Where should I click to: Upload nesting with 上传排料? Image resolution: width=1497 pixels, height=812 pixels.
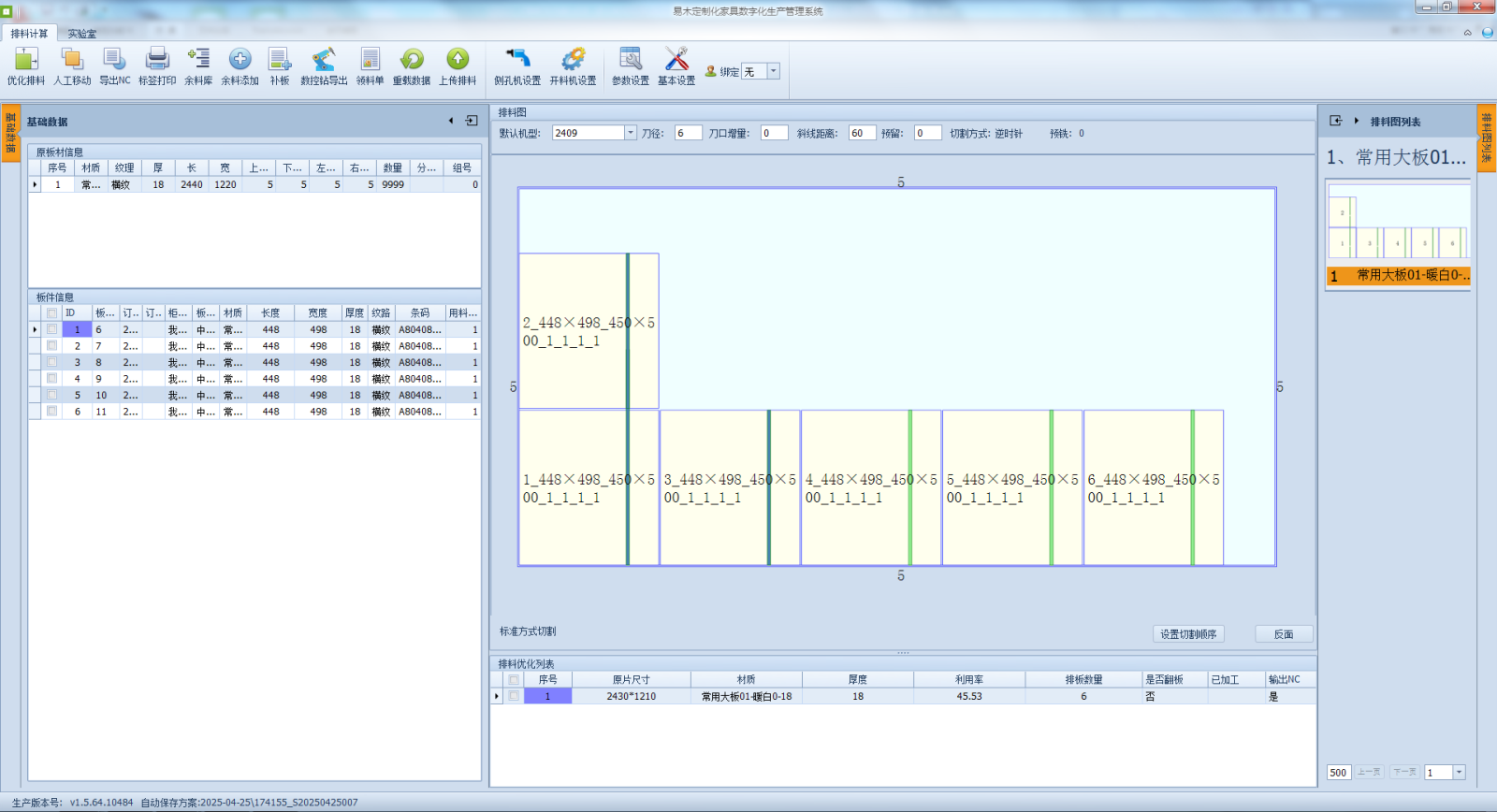point(458,66)
